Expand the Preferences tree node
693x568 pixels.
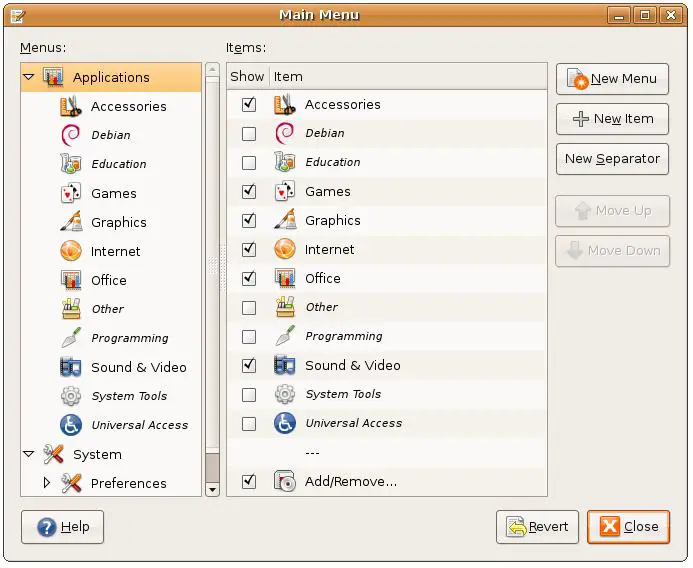[x=46, y=483]
